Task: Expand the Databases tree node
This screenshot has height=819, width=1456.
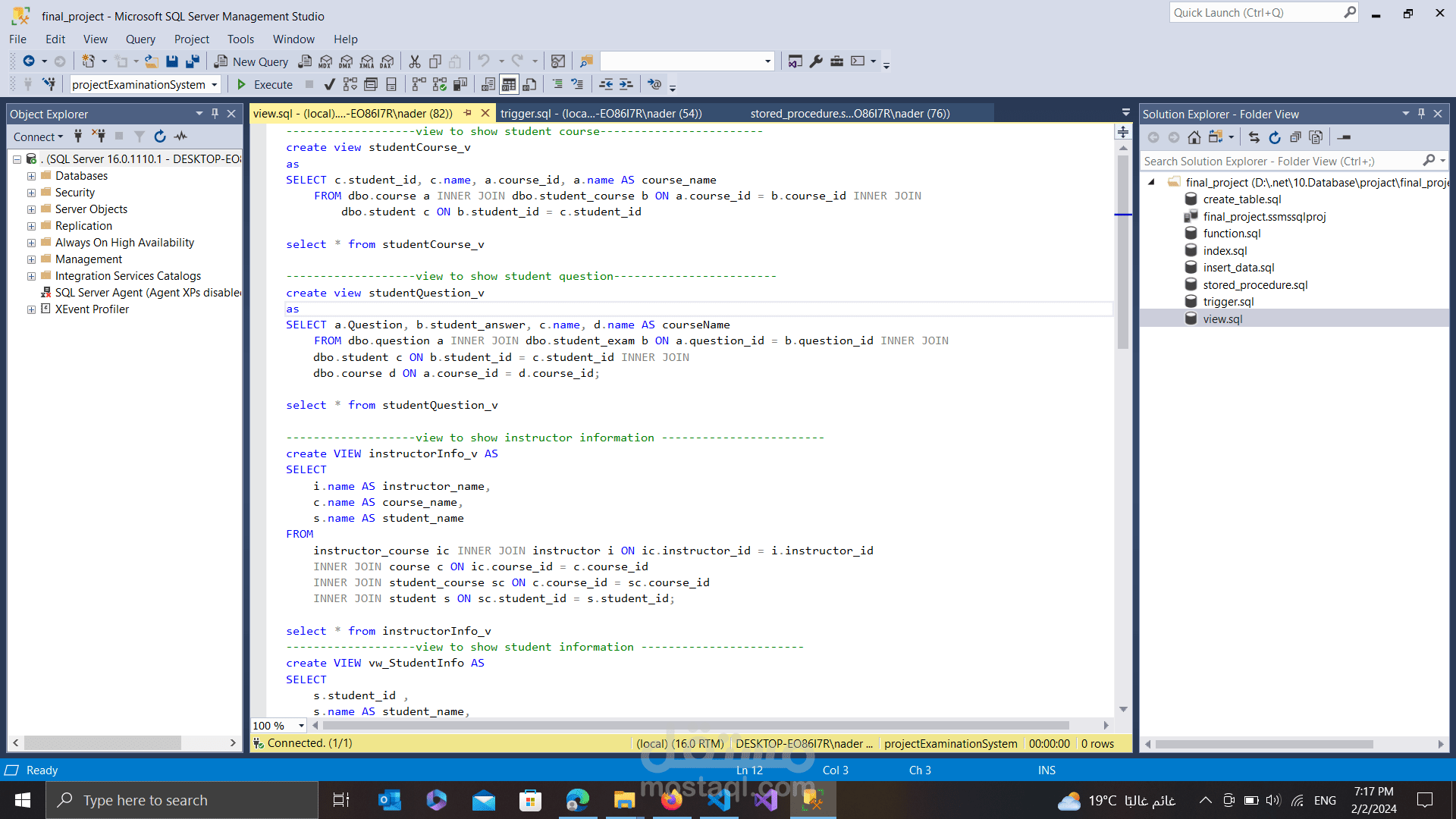Action: pyautogui.click(x=31, y=176)
